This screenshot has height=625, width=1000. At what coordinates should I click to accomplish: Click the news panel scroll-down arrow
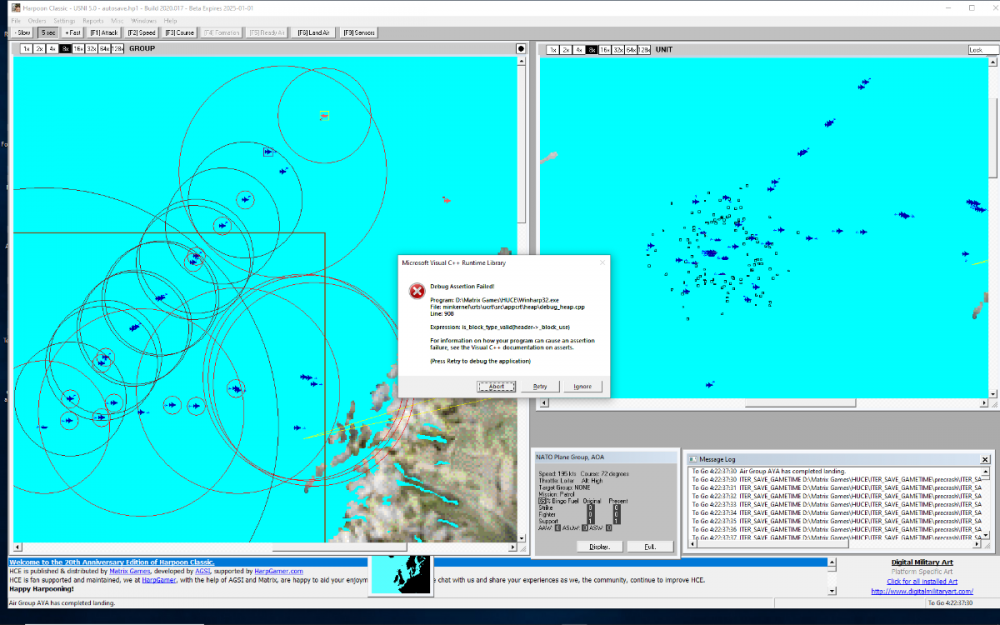pyautogui.click(x=832, y=591)
